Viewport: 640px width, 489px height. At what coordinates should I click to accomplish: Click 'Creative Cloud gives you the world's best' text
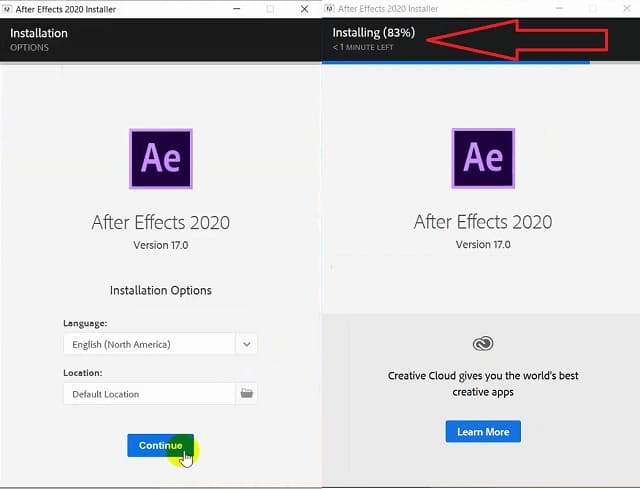click(x=483, y=376)
